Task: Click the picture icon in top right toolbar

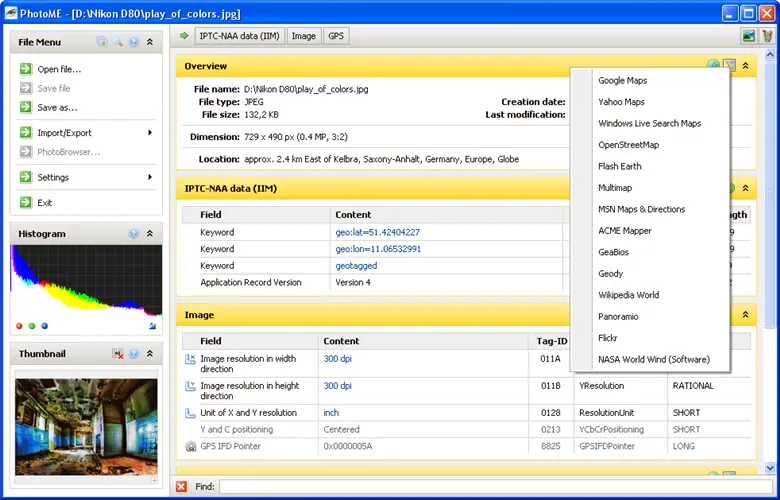Action: pos(748,36)
